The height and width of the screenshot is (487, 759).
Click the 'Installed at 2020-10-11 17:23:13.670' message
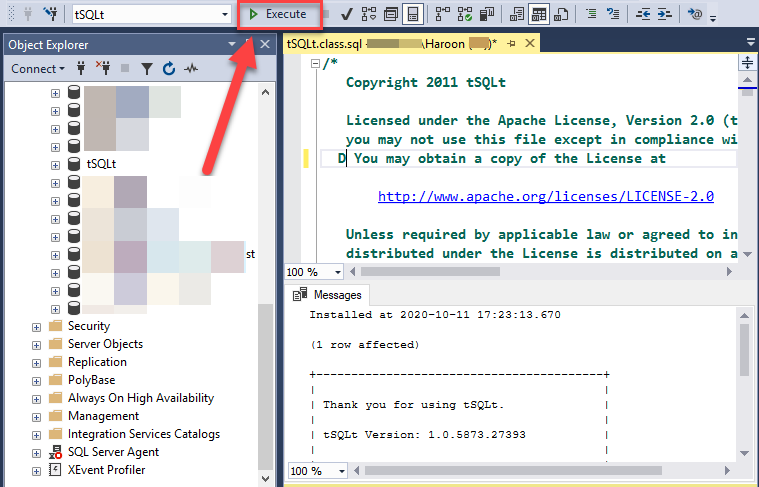435,315
